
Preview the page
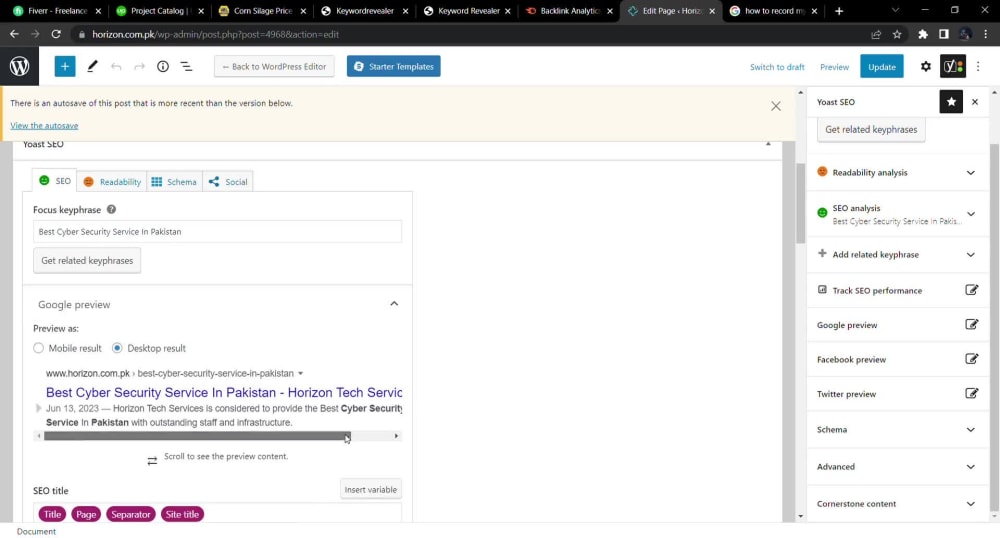[x=834, y=67]
